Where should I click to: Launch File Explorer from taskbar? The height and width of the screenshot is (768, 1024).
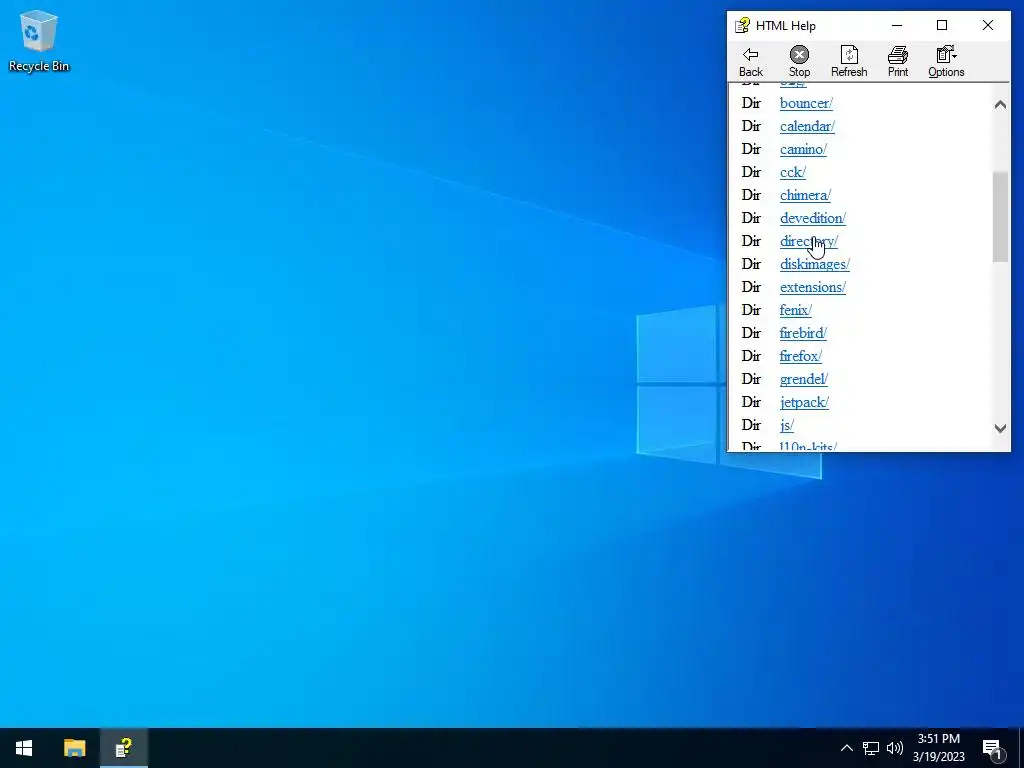point(74,748)
